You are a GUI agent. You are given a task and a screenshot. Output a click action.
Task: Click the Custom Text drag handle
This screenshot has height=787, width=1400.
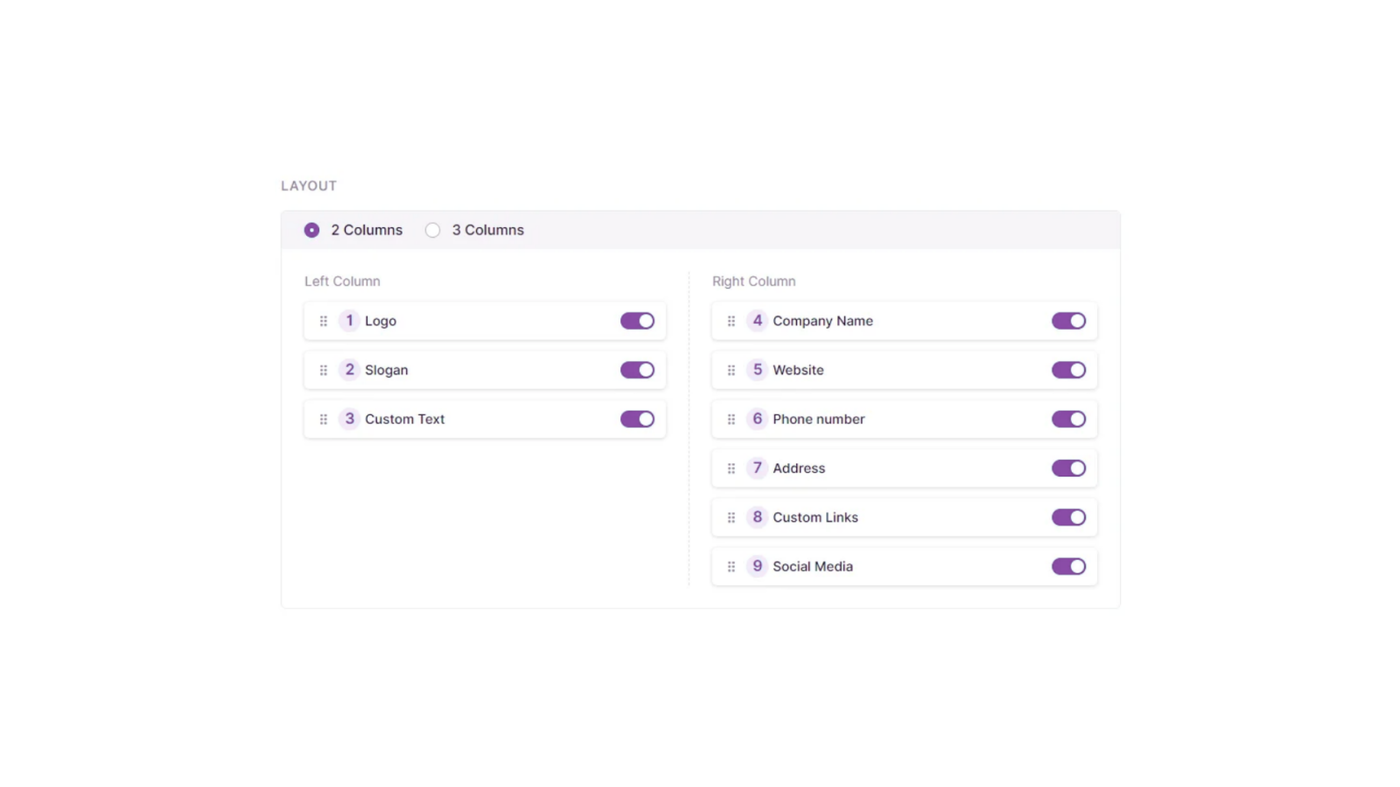[323, 419]
